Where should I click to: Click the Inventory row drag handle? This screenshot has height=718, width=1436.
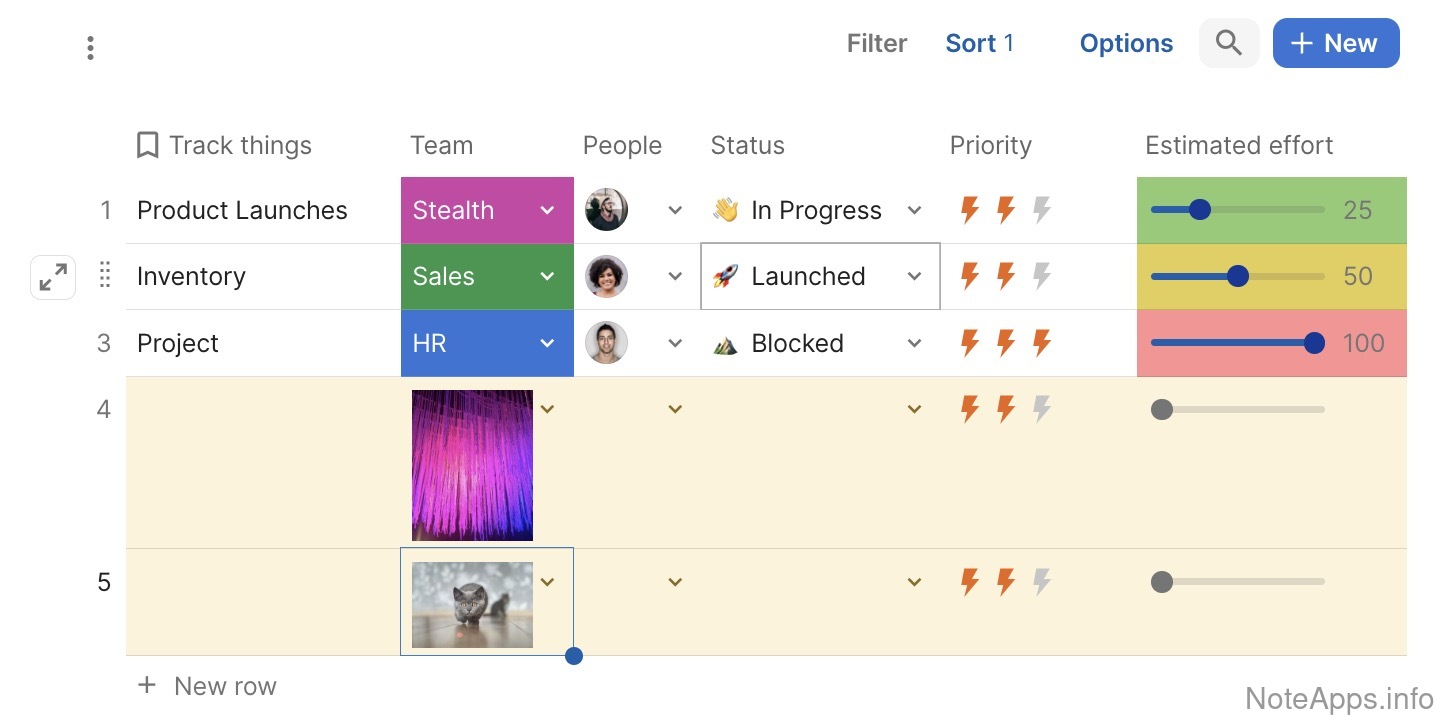[x=105, y=276]
